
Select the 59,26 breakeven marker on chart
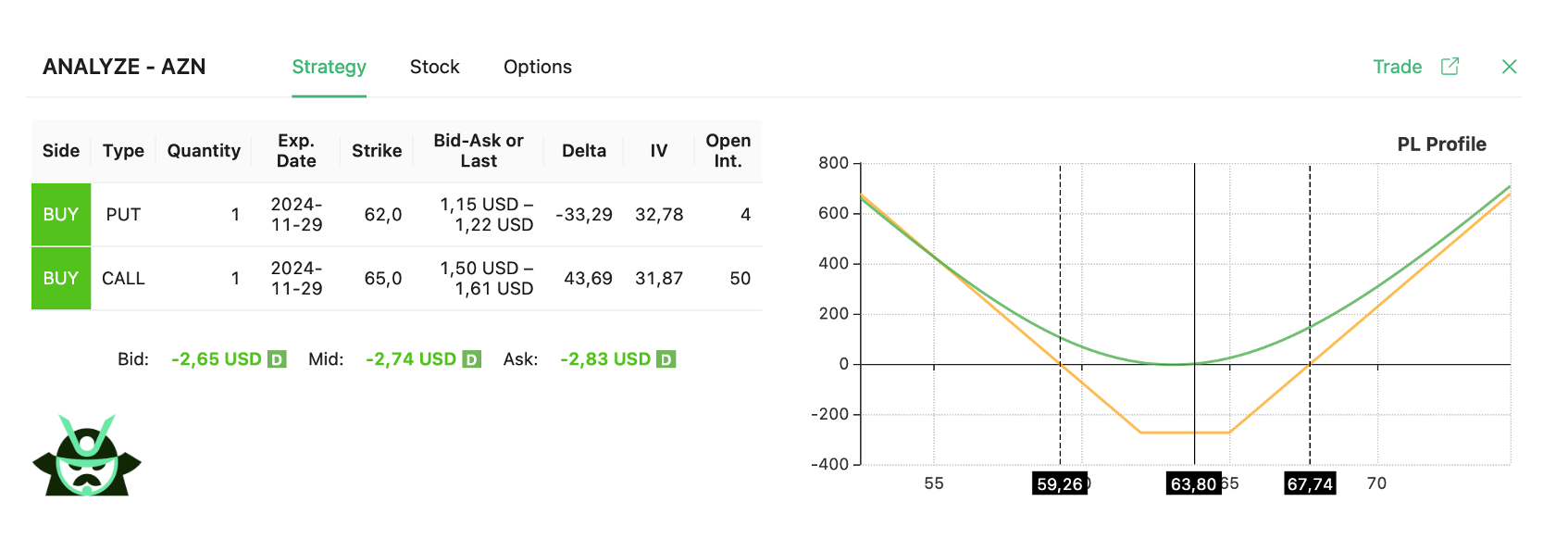coord(1060,483)
